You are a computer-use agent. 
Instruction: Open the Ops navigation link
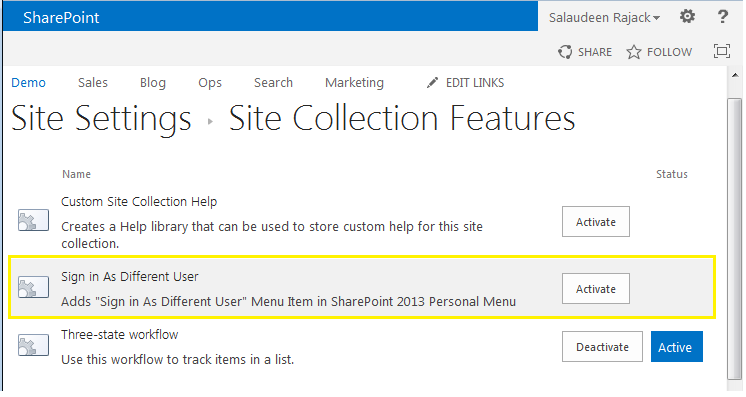tap(210, 83)
